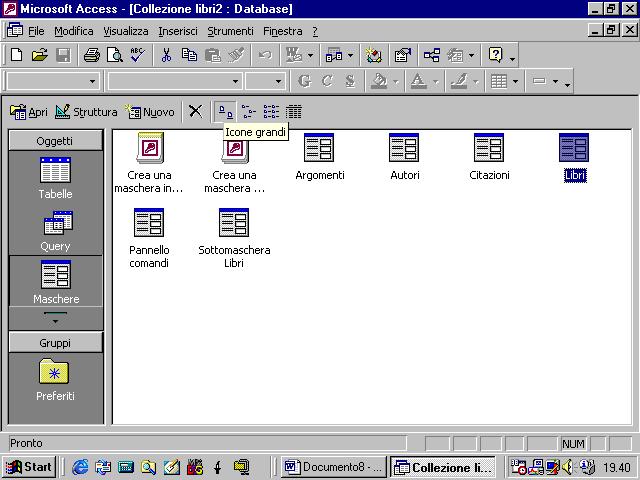The height and width of the screenshot is (480, 640).
Task: Pick font color A button
Action: click(418, 81)
